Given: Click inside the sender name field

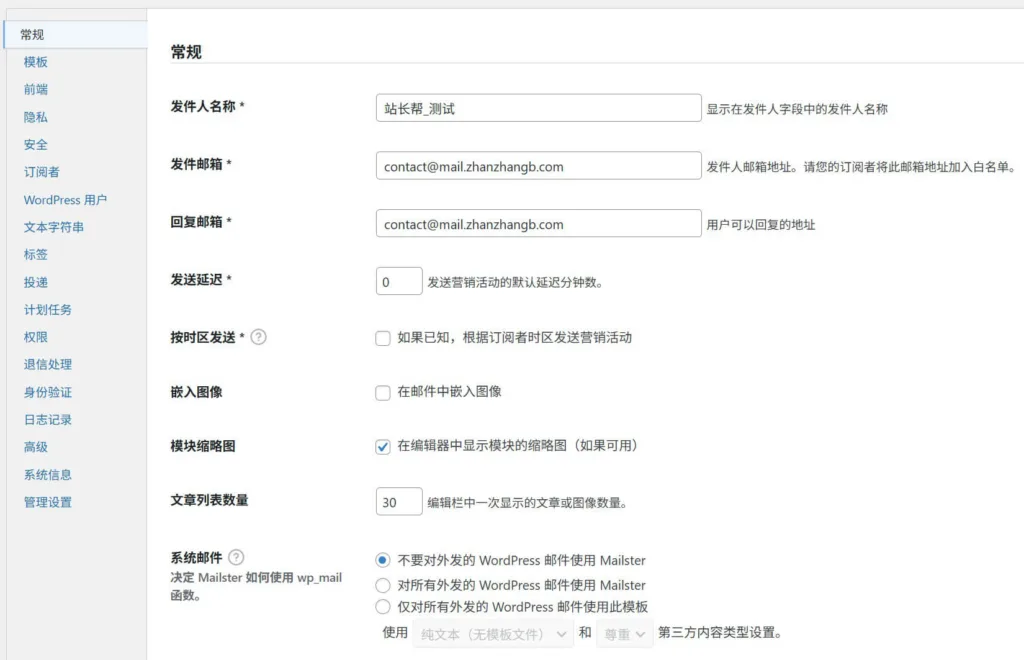Looking at the screenshot, I should (537, 107).
